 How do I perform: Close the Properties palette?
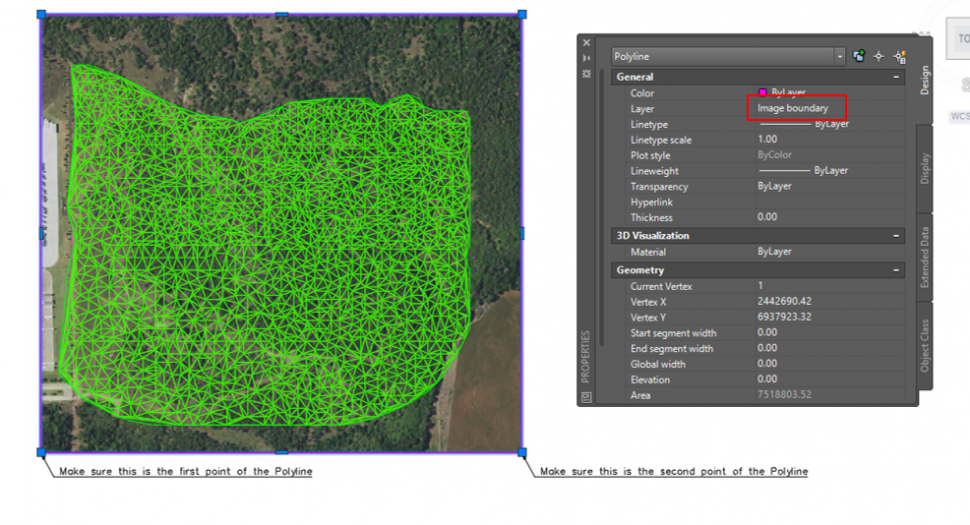pos(587,43)
